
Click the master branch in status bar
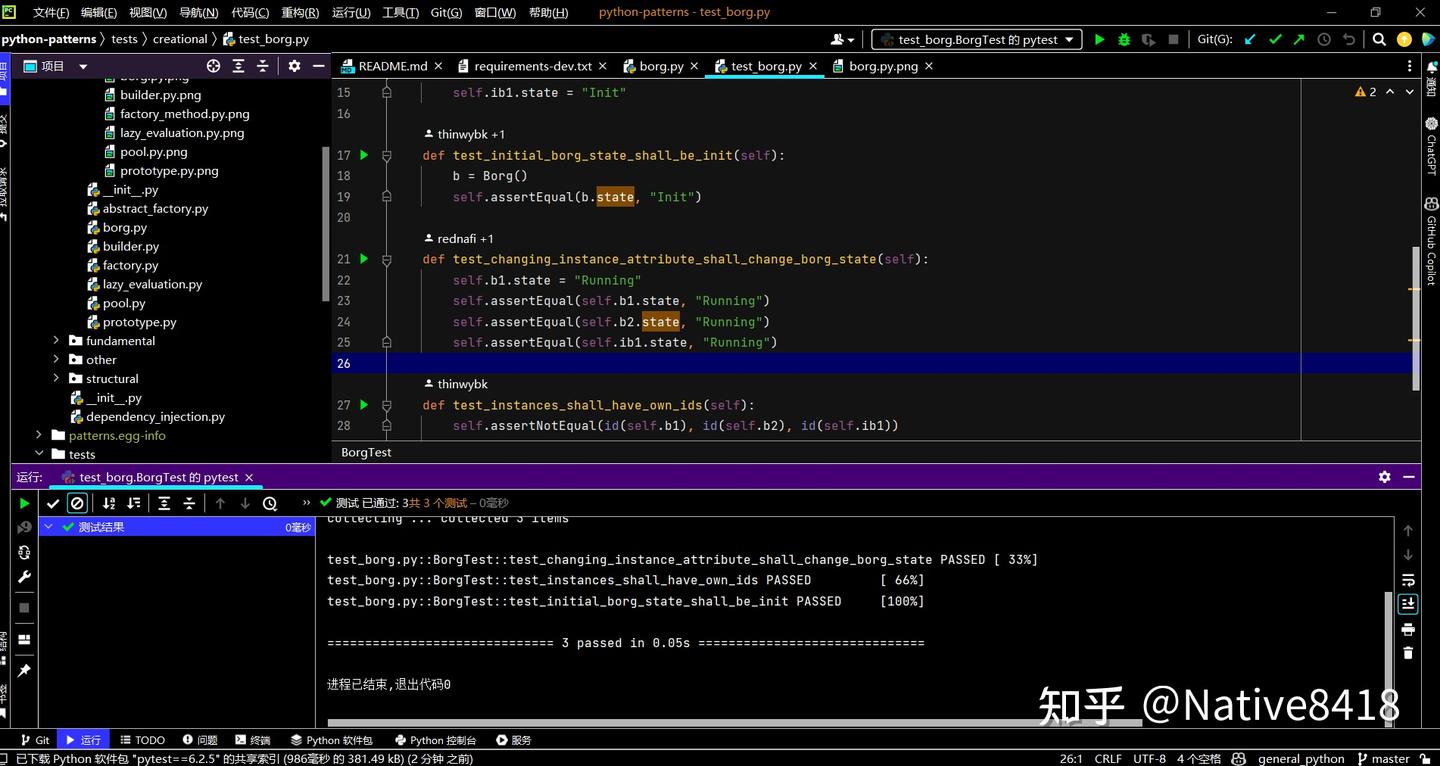tap(1391, 758)
